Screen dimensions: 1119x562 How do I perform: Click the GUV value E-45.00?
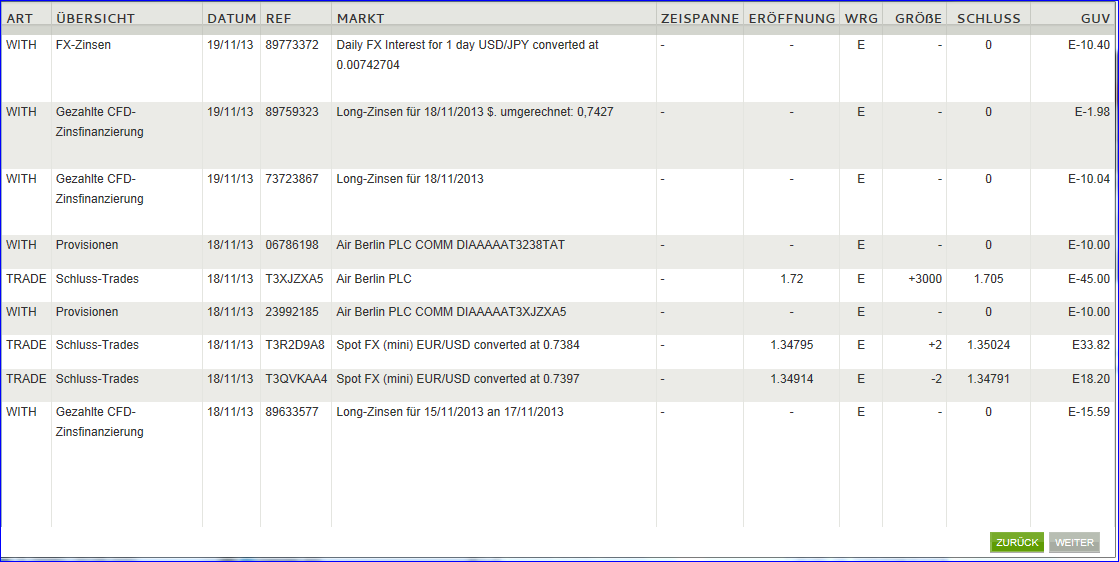click(x=1089, y=279)
